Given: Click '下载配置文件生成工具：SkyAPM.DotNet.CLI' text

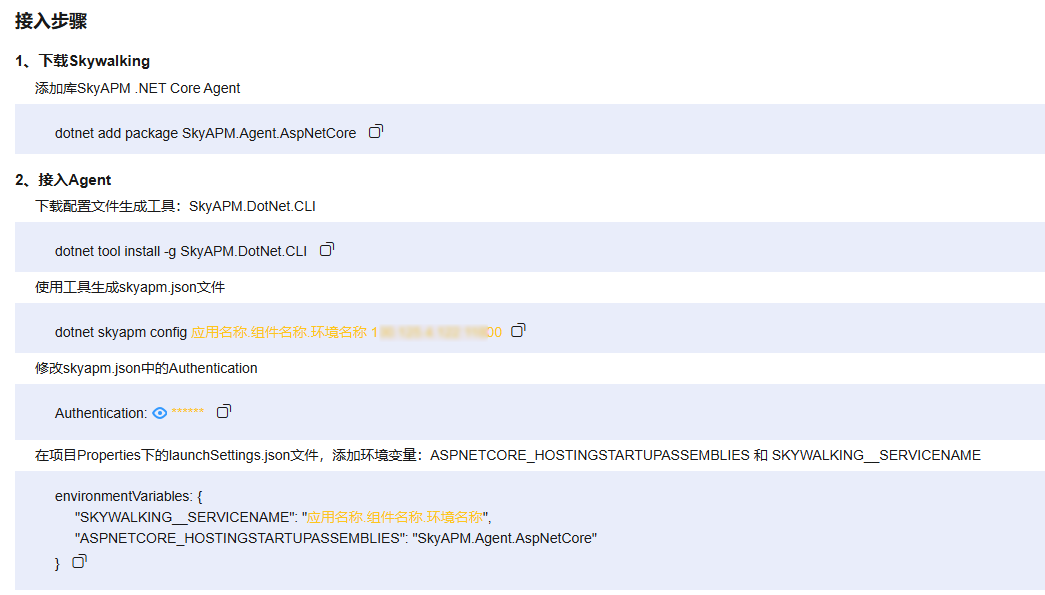Looking at the screenshot, I should (x=175, y=207).
